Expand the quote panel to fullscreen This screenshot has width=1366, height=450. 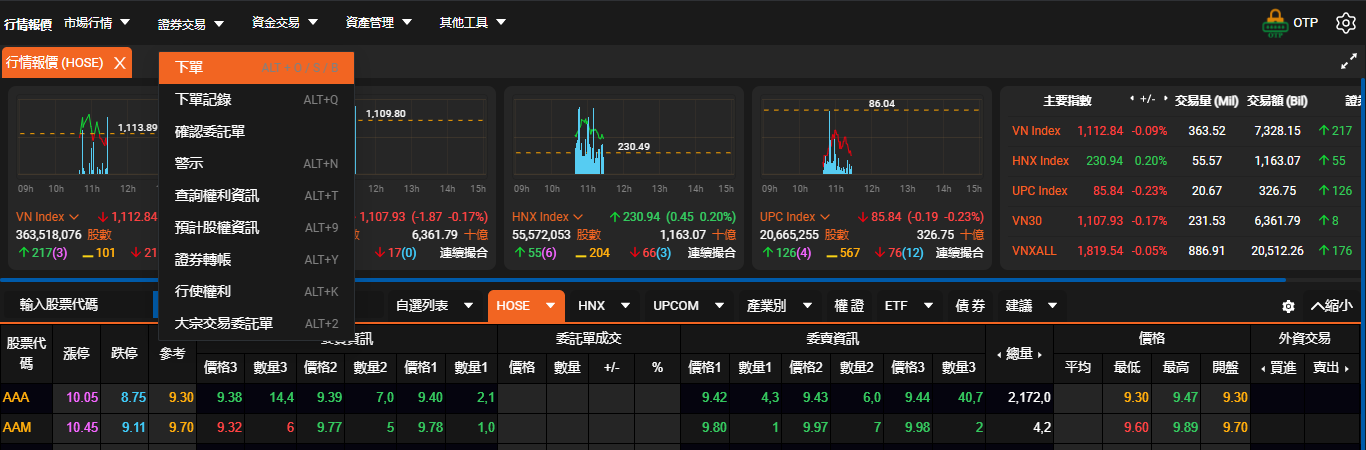[1347, 62]
